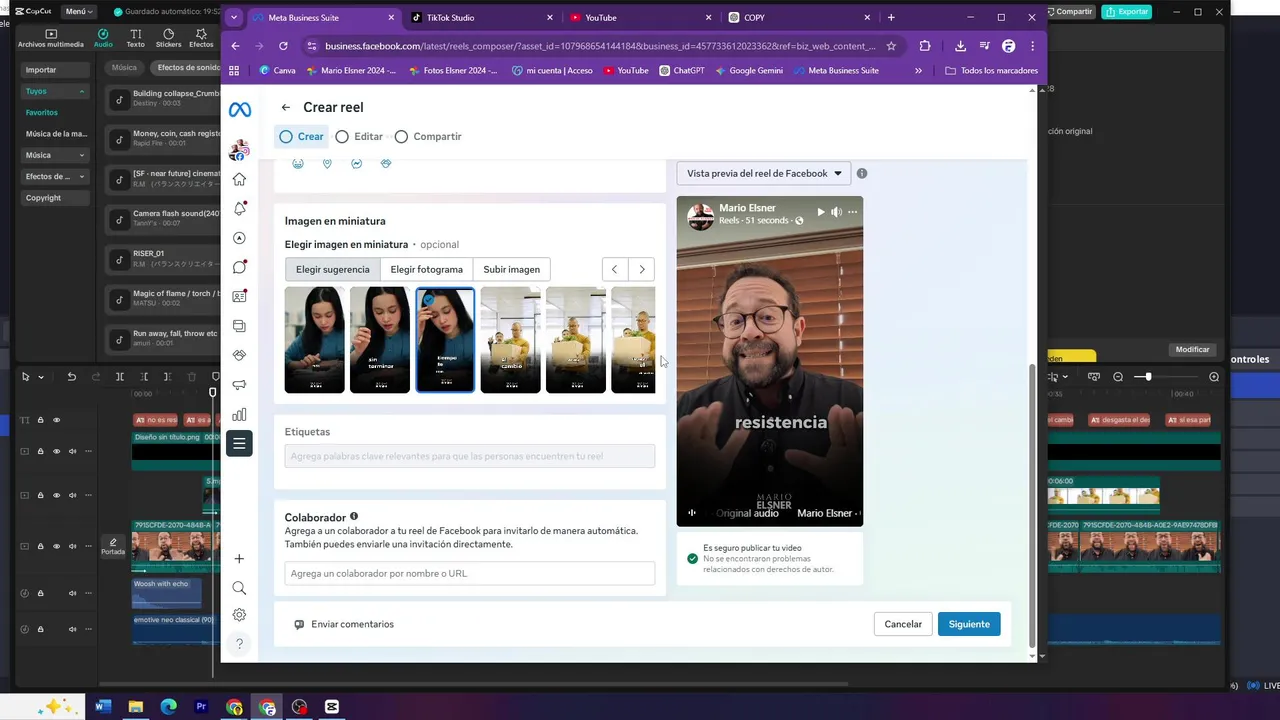Open Home in Meta Business Suite sidebar
The height and width of the screenshot is (720, 1280).
pos(239,179)
